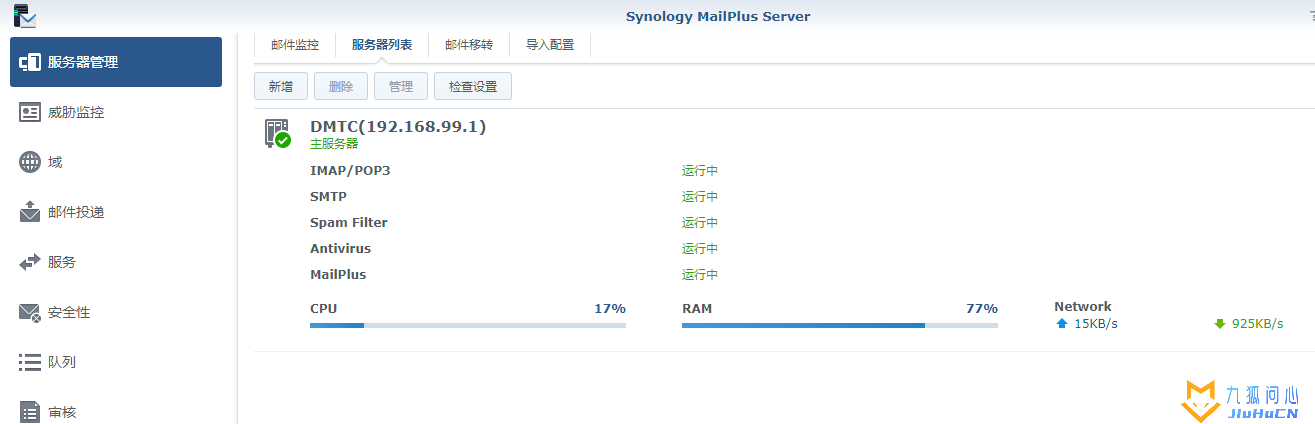Click the DMTC server status icon

click(276, 134)
